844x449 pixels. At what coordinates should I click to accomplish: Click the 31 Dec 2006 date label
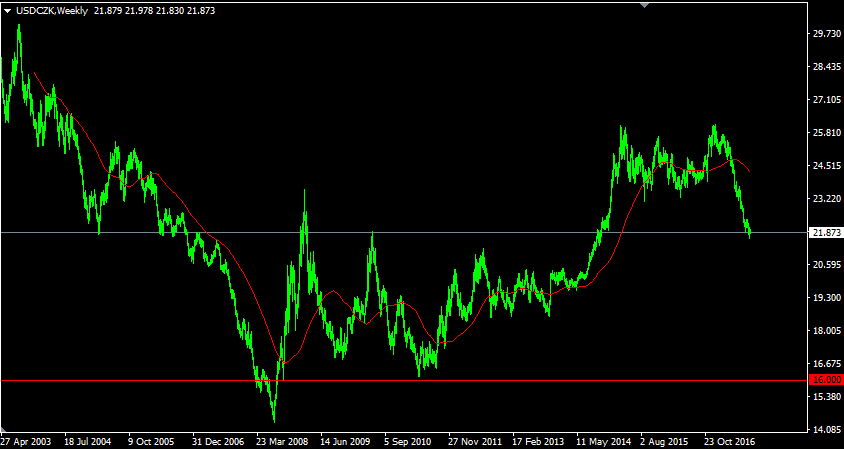[x=216, y=441]
